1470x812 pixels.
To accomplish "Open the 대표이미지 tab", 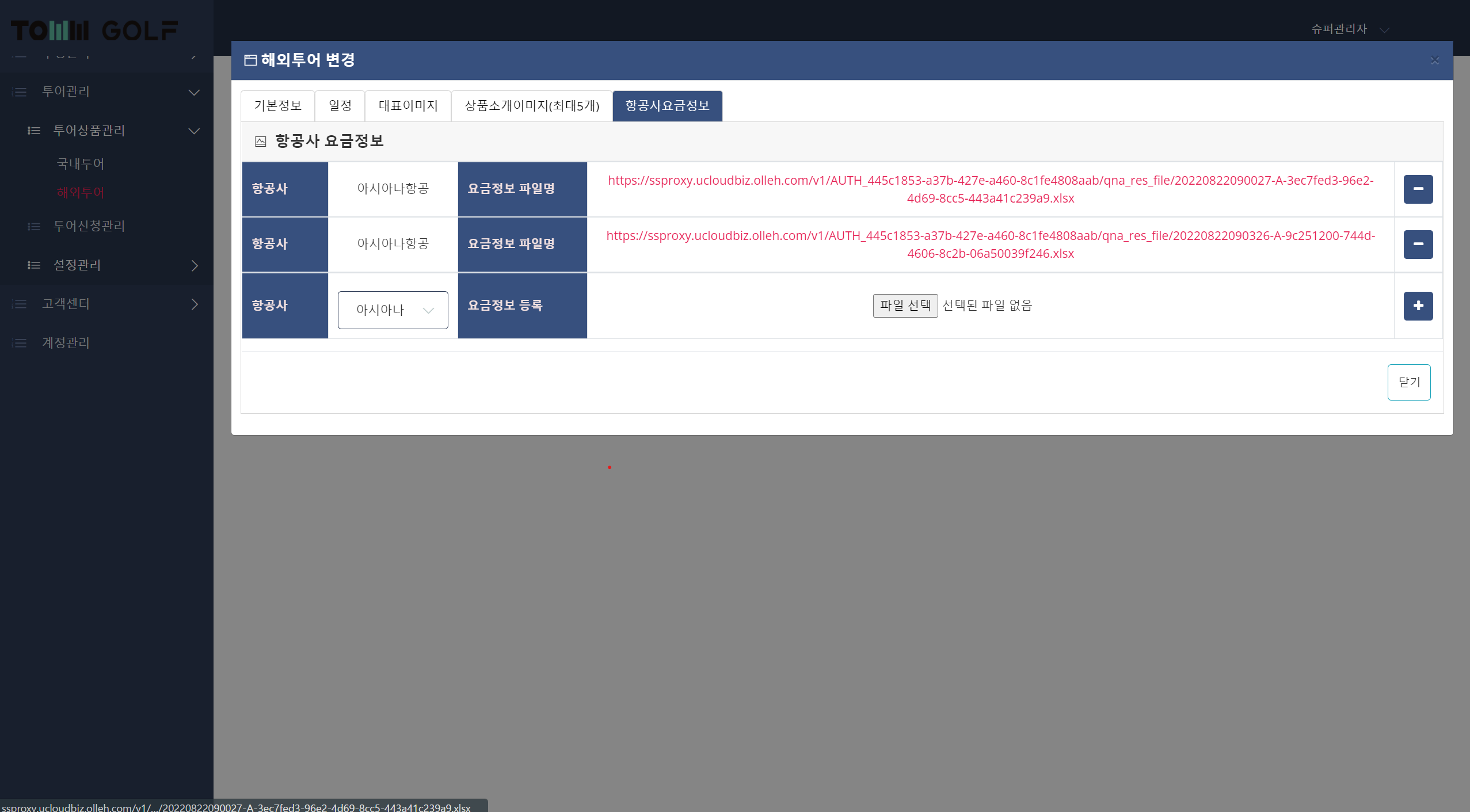I will (408, 106).
